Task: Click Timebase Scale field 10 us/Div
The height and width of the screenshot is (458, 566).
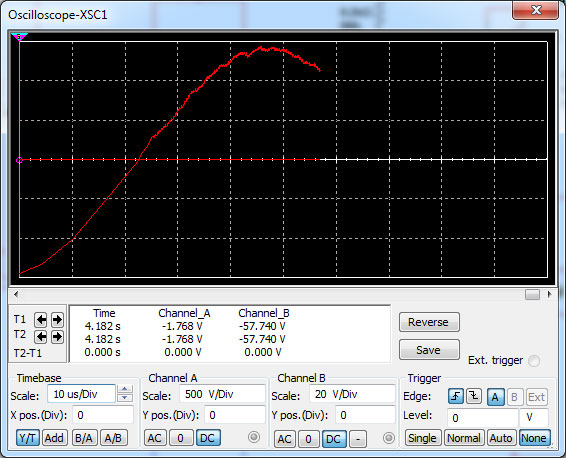Action: point(82,394)
